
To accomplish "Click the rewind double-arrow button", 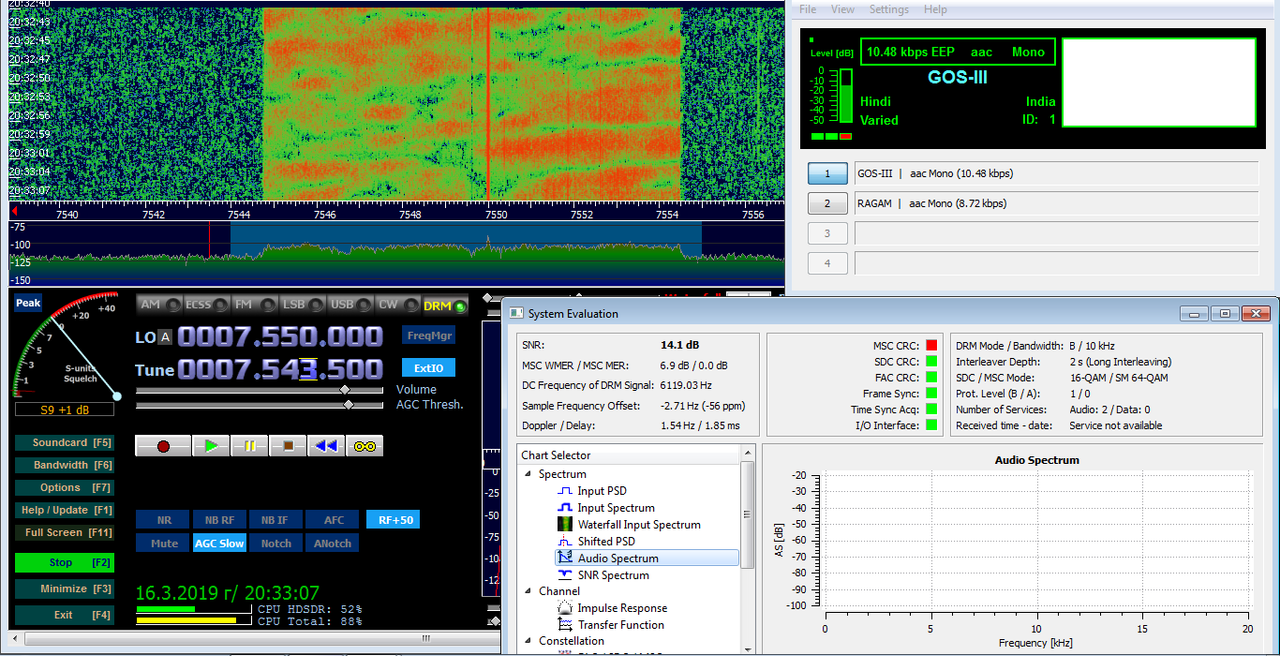I will tap(326, 446).
